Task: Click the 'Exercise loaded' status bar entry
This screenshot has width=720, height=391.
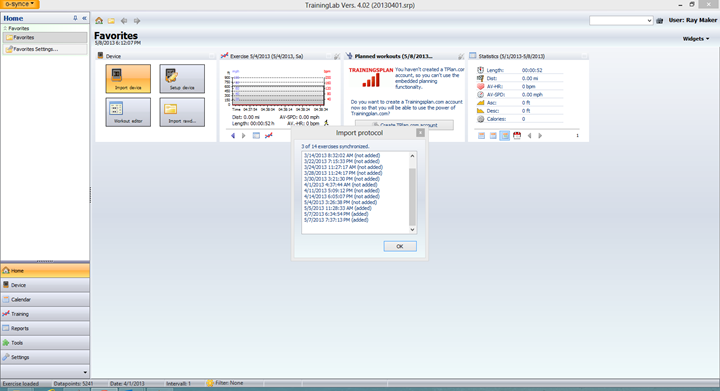Action: pyautogui.click(x=21, y=384)
